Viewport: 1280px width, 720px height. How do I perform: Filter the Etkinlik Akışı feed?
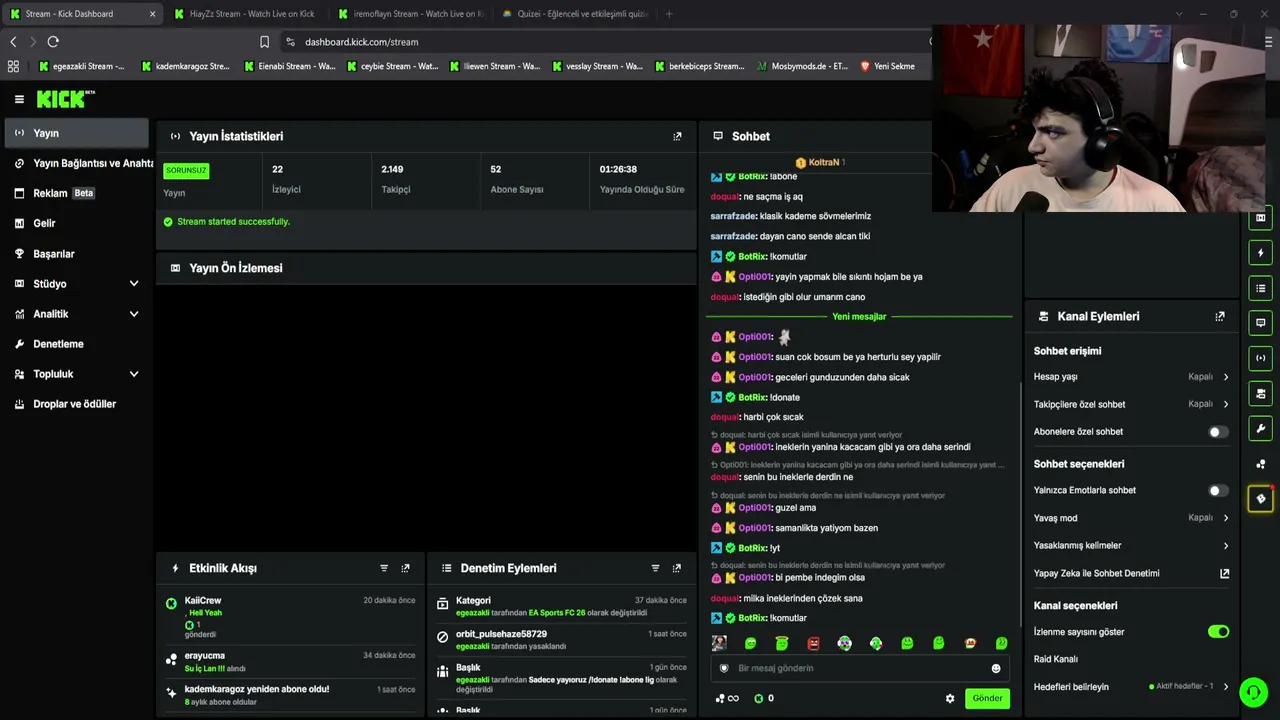(384, 568)
